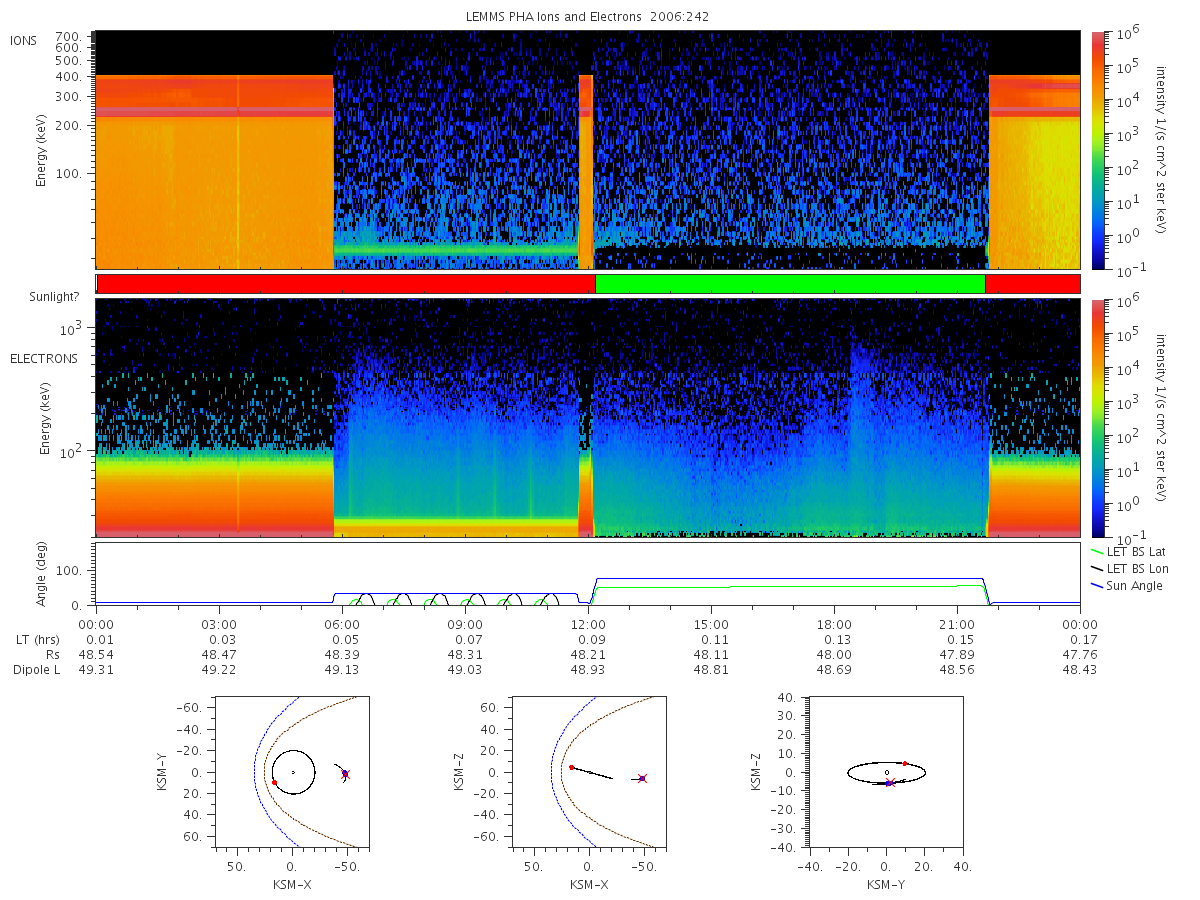Screen dimensions: 1200x900
Task: Click the "Sun Angle" legend entry
Action: 1127,585
